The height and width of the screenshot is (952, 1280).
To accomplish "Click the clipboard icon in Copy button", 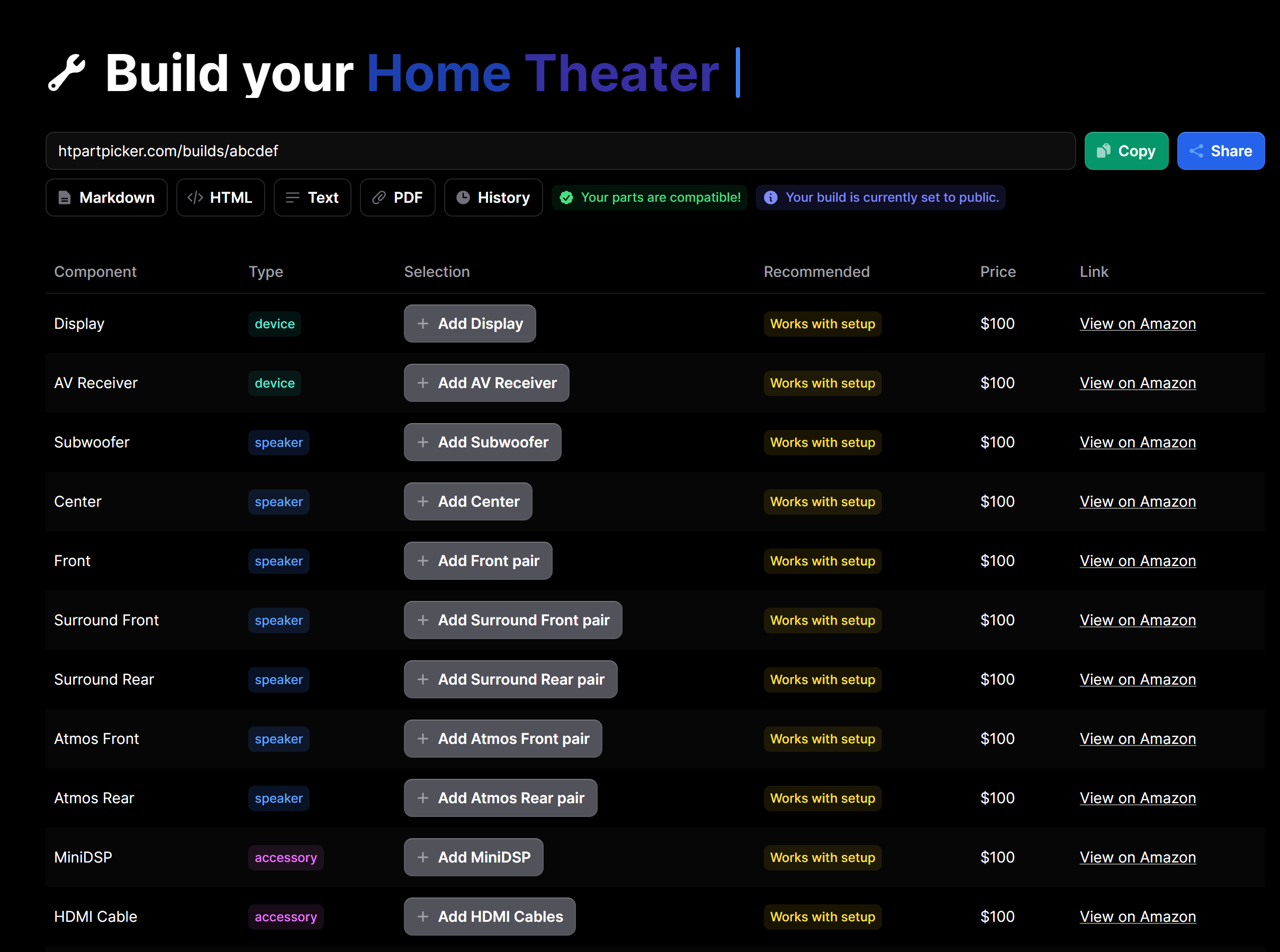I will pyautogui.click(x=1103, y=151).
